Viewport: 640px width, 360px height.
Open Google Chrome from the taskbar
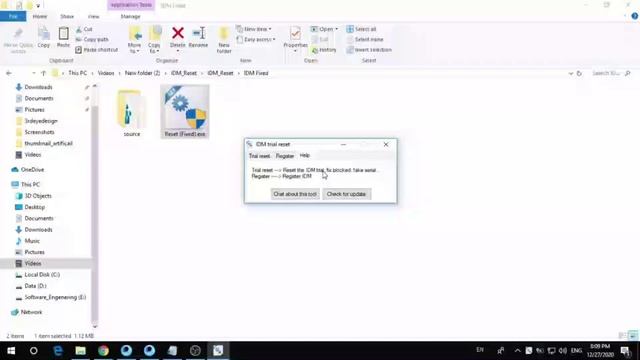coord(103,351)
